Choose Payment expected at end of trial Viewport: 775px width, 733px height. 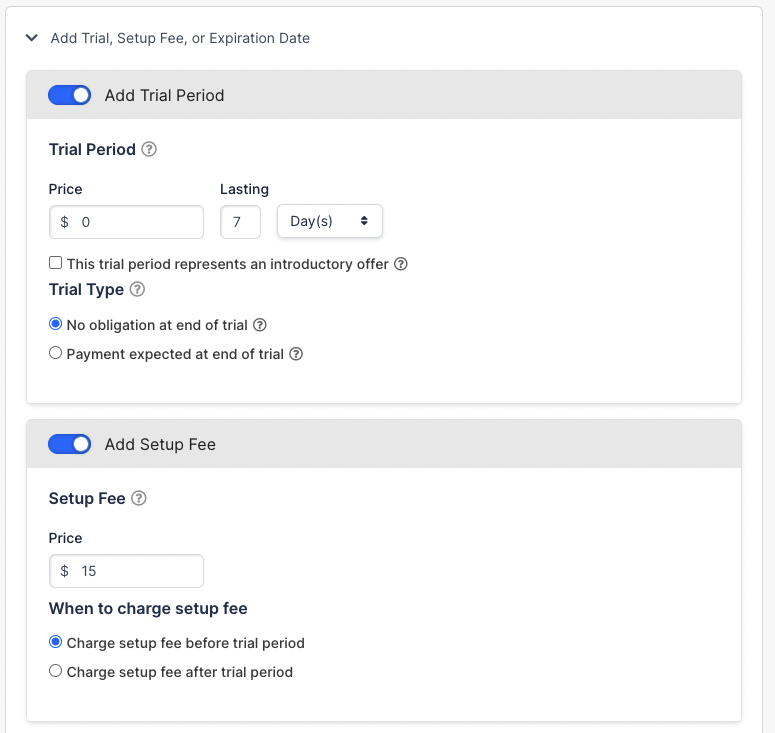coord(55,353)
